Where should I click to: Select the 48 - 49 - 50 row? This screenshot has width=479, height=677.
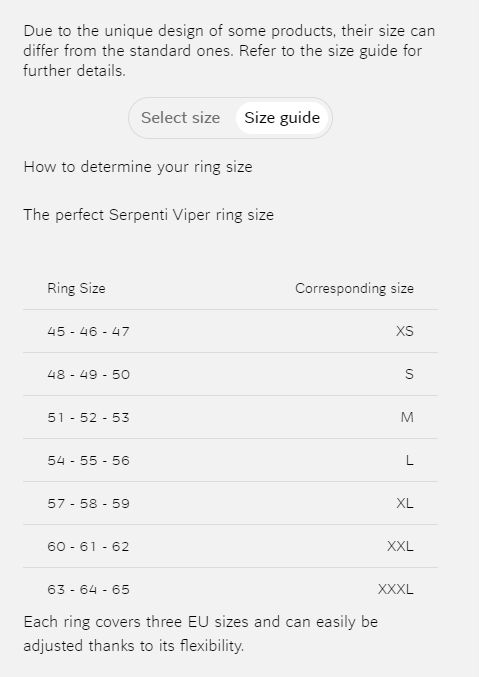click(x=230, y=374)
